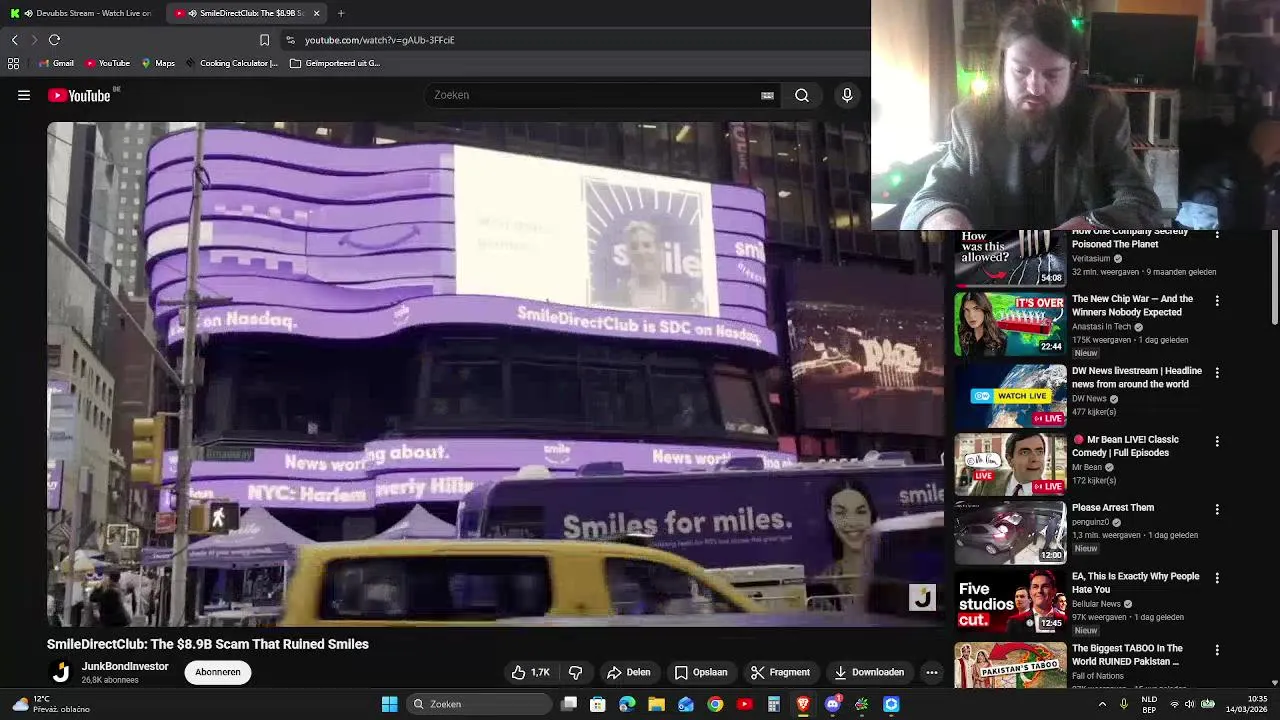Open The New Chip War video thumbnail
Viewport: 1280px width, 720px height.
point(1010,324)
